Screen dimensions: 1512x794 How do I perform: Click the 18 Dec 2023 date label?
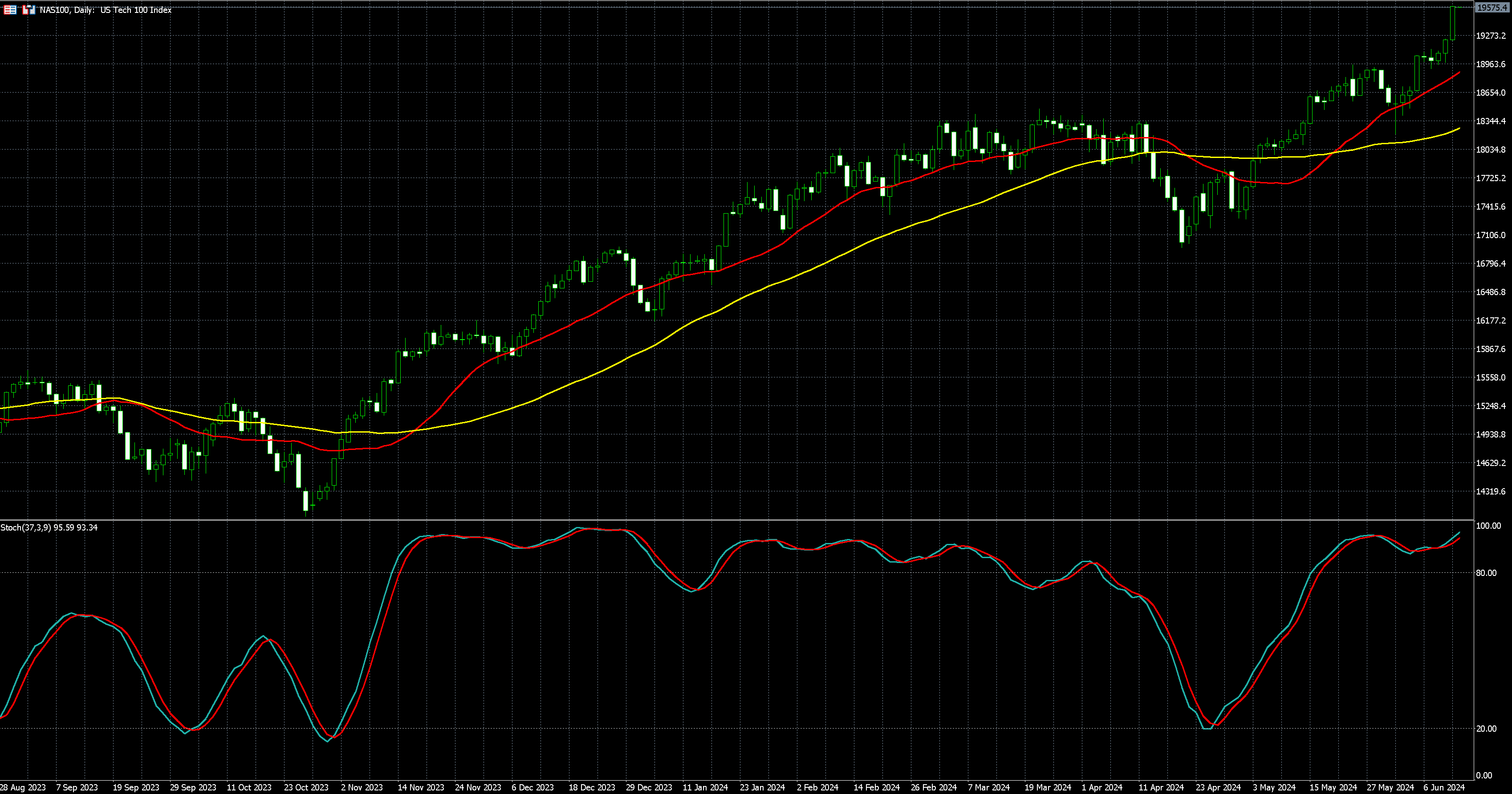pos(592,787)
